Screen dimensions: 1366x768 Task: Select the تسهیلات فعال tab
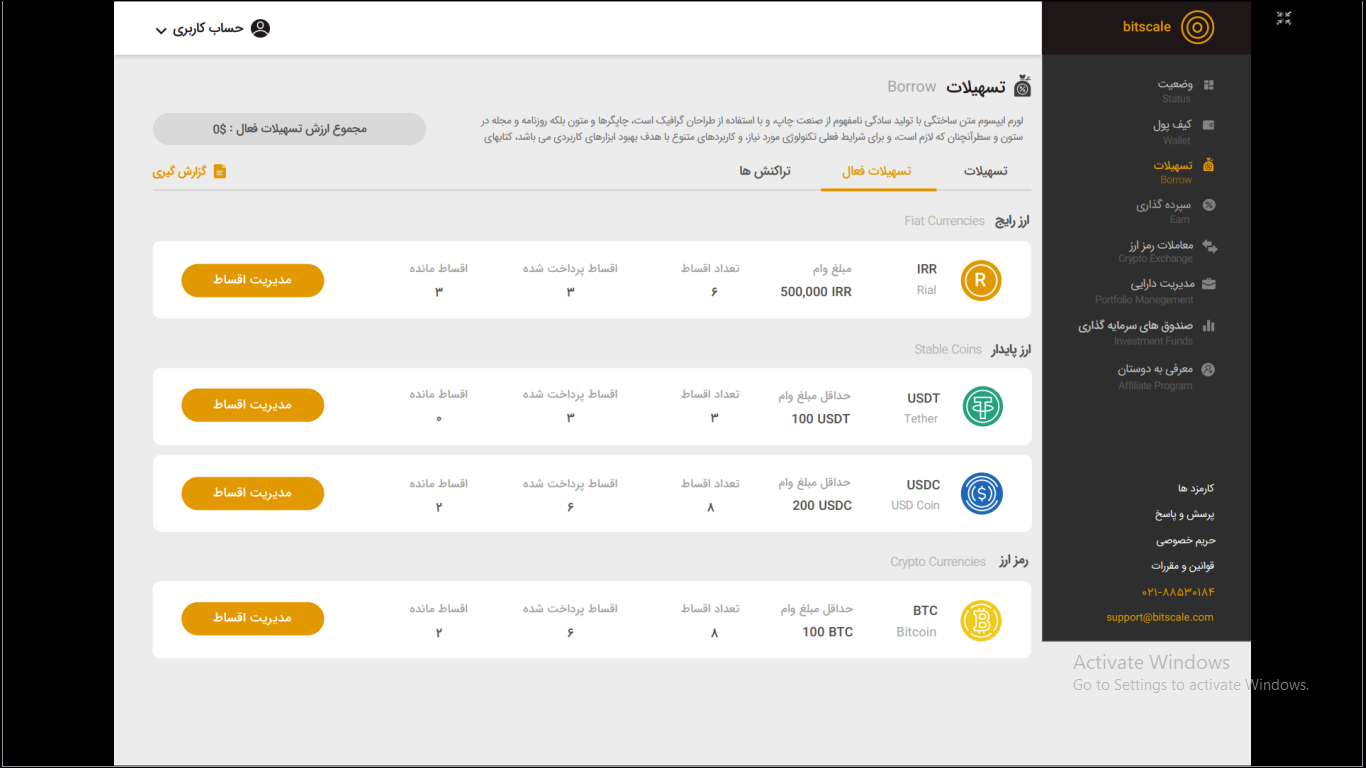click(877, 171)
